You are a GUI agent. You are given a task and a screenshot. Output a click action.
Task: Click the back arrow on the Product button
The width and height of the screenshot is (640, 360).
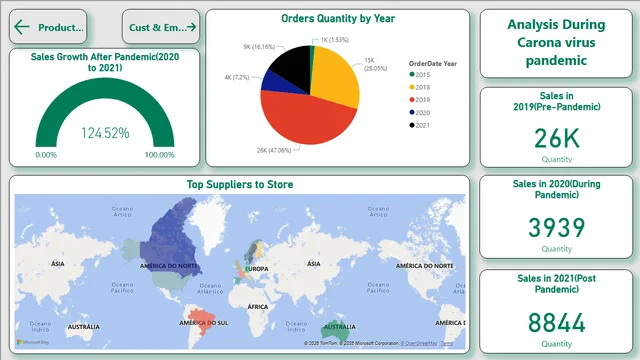pyautogui.click(x=22, y=27)
